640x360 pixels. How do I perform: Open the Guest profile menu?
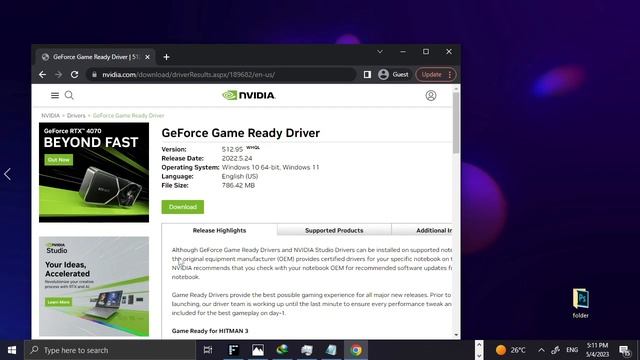393,74
